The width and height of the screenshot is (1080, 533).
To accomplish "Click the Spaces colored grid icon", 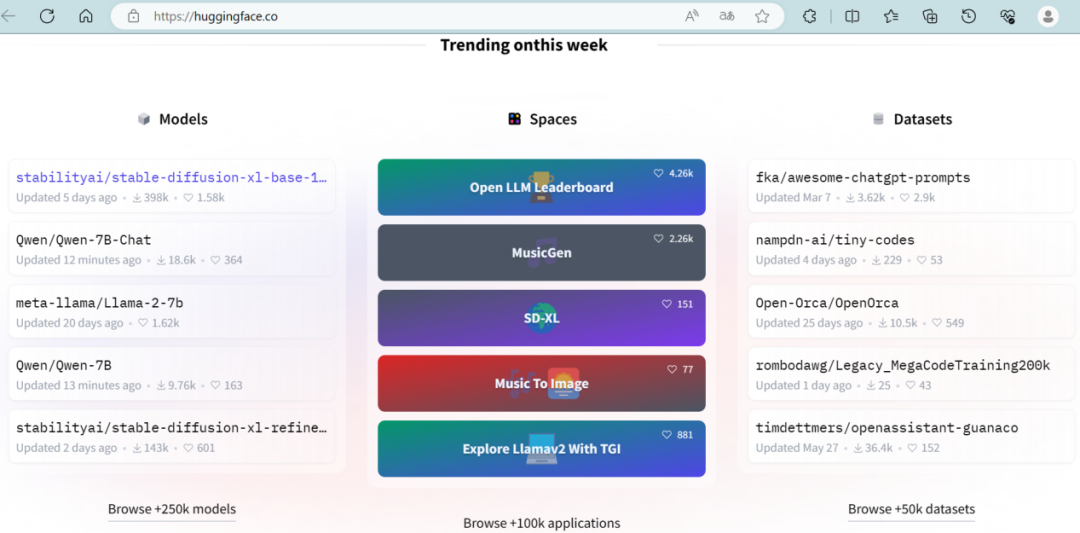I will tap(515, 119).
